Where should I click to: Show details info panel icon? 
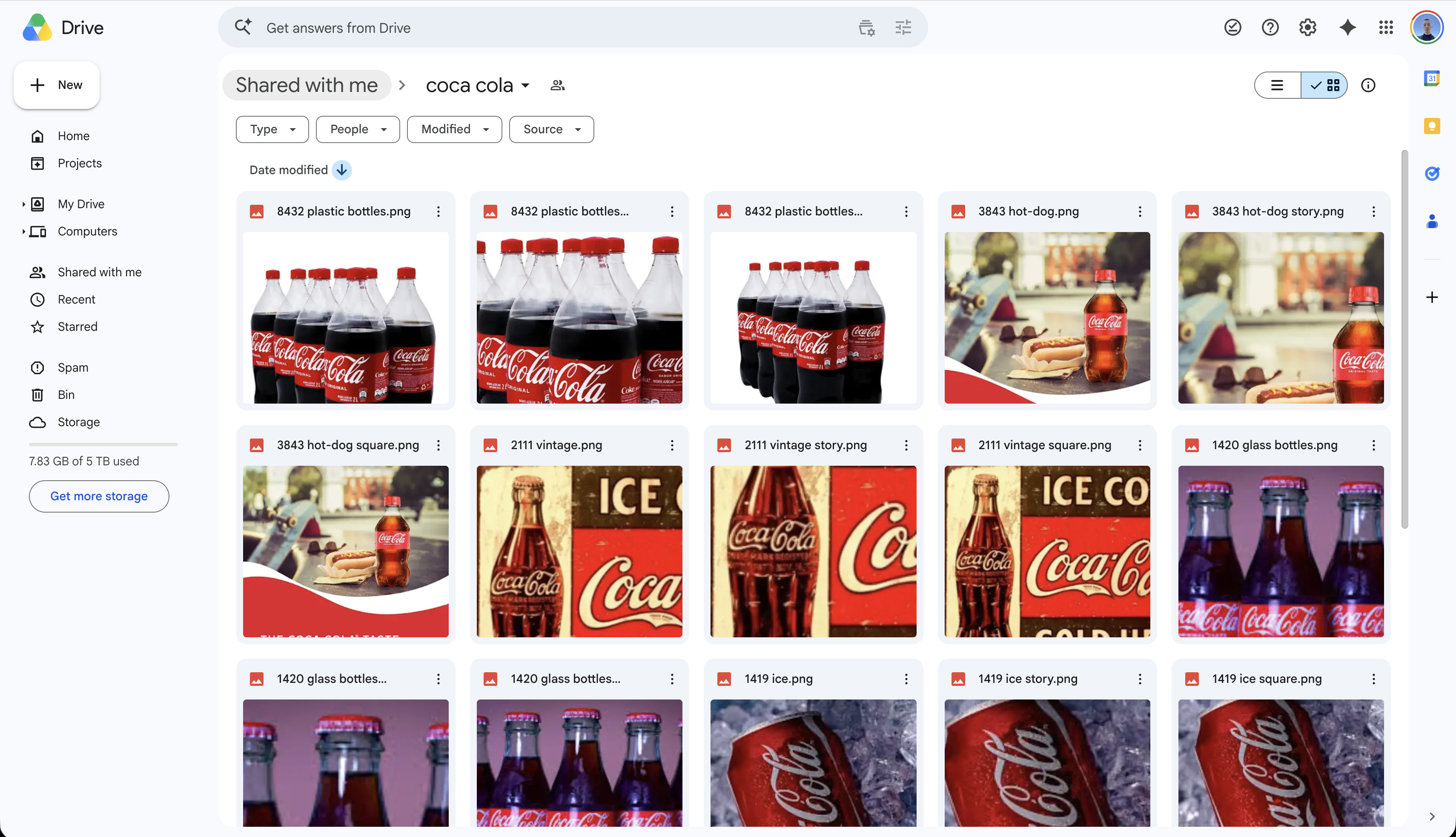pyautogui.click(x=1368, y=85)
